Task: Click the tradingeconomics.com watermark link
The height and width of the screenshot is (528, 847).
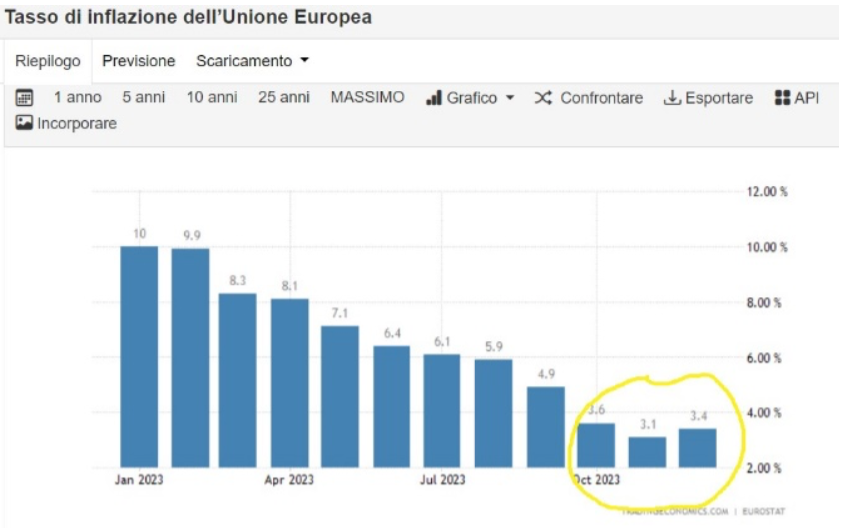Action: [x=675, y=511]
